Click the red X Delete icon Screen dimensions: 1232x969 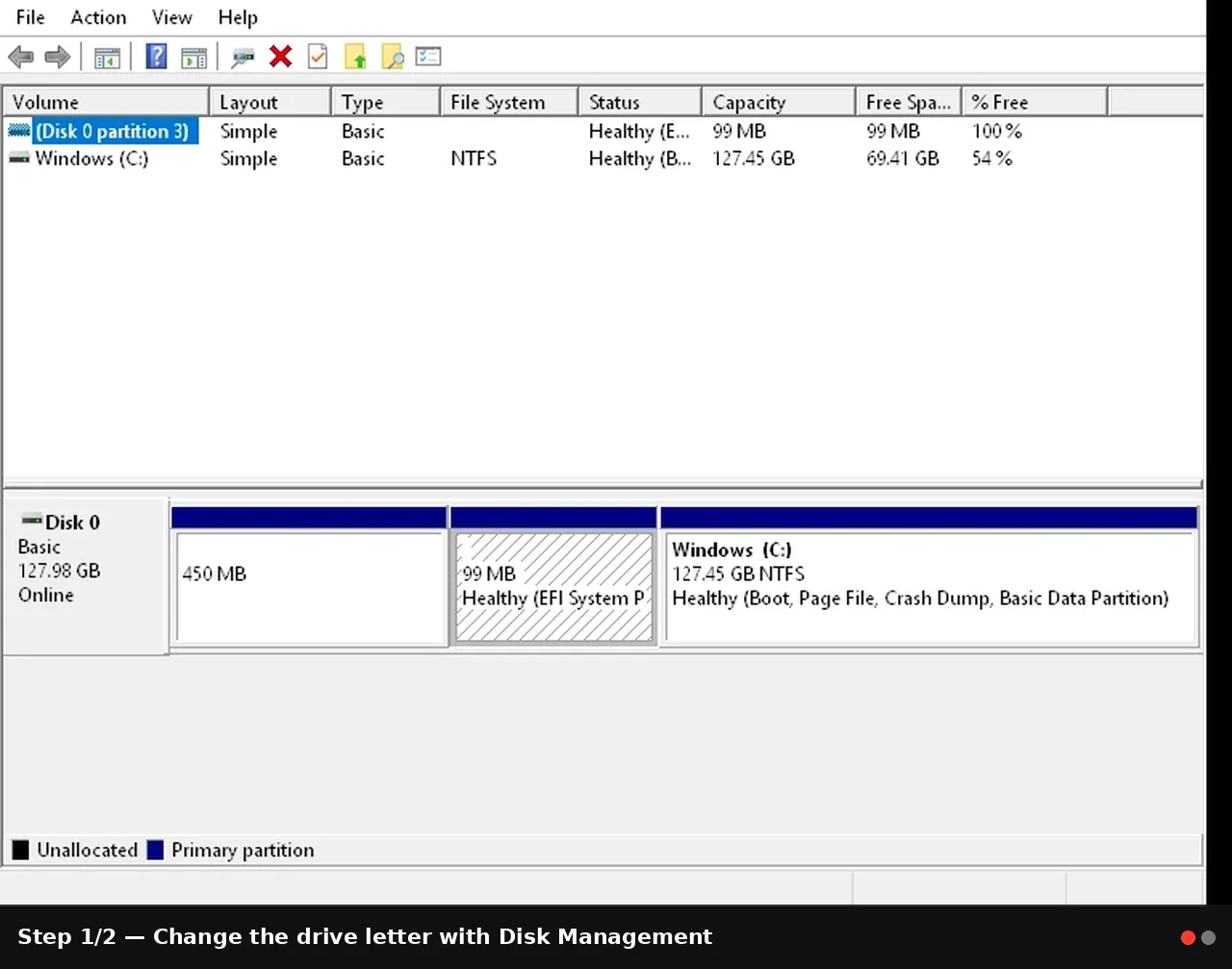280,57
